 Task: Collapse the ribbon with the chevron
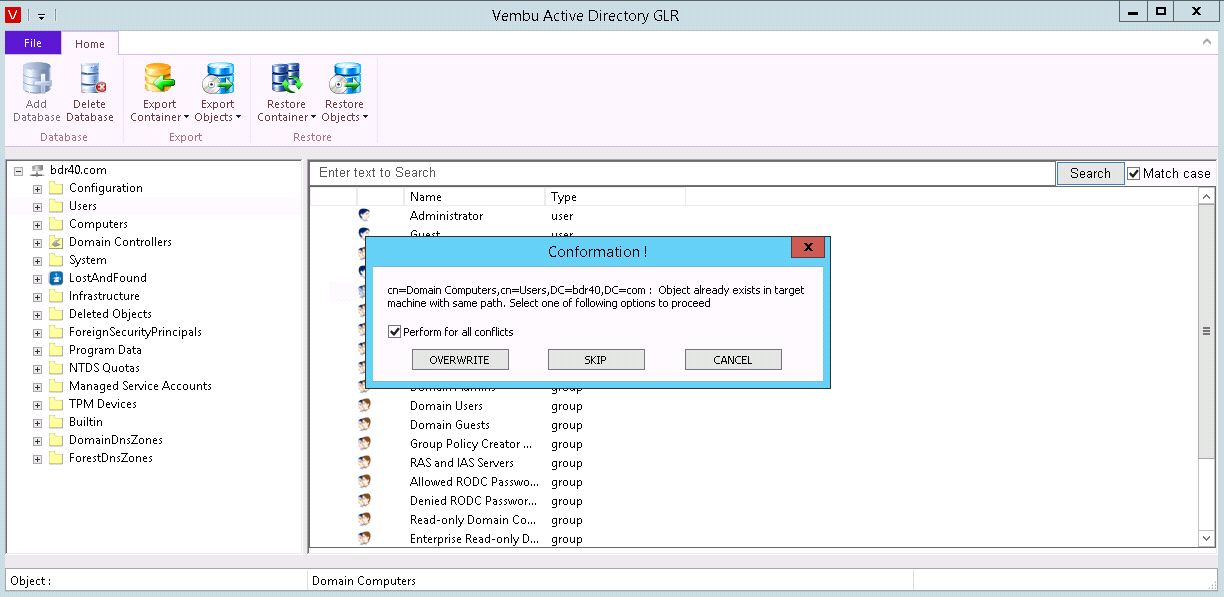click(1206, 43)
